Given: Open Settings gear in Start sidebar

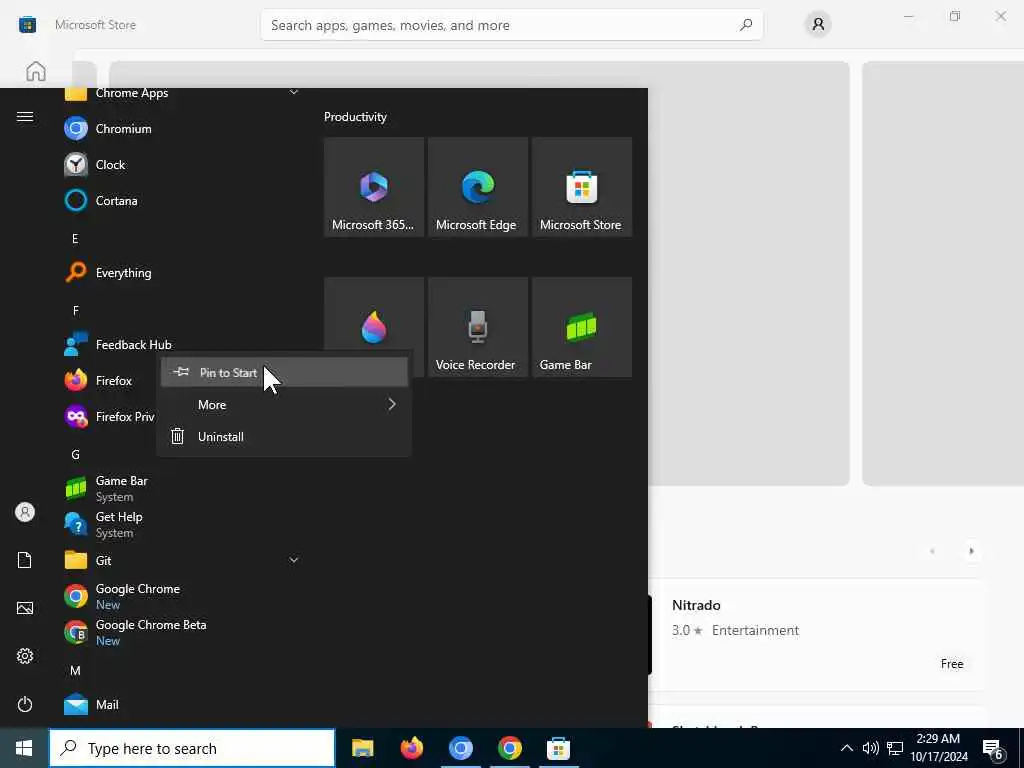Looking at the screenshot, I should [x=25, y=656].
